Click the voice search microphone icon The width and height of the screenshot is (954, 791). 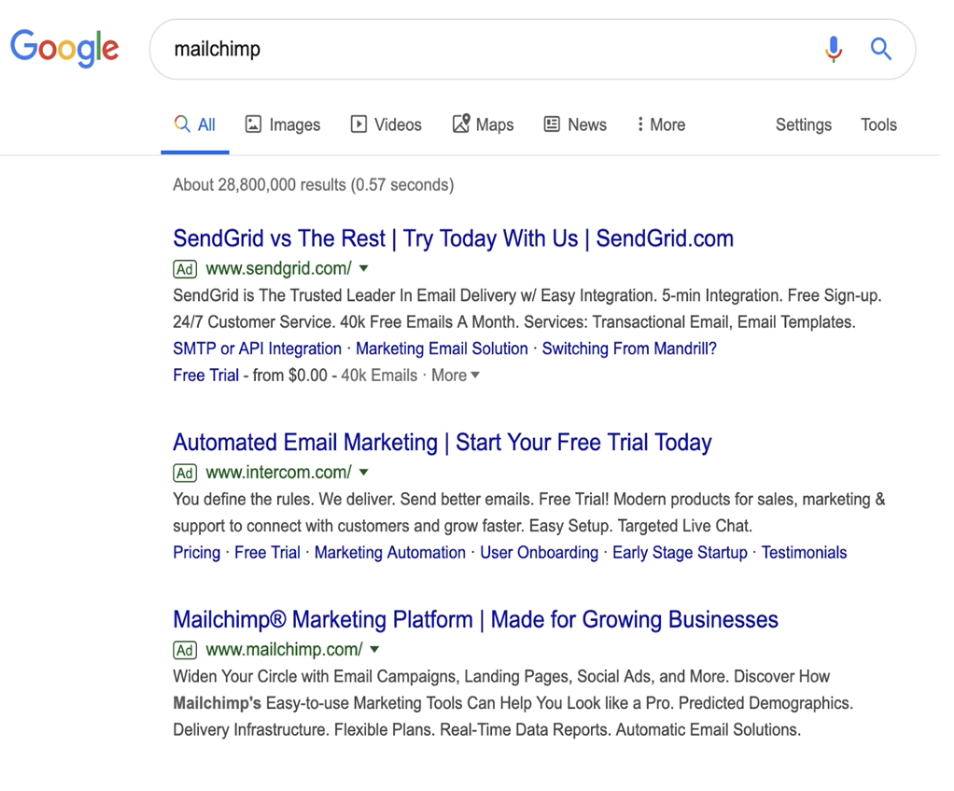click(834, 49)
